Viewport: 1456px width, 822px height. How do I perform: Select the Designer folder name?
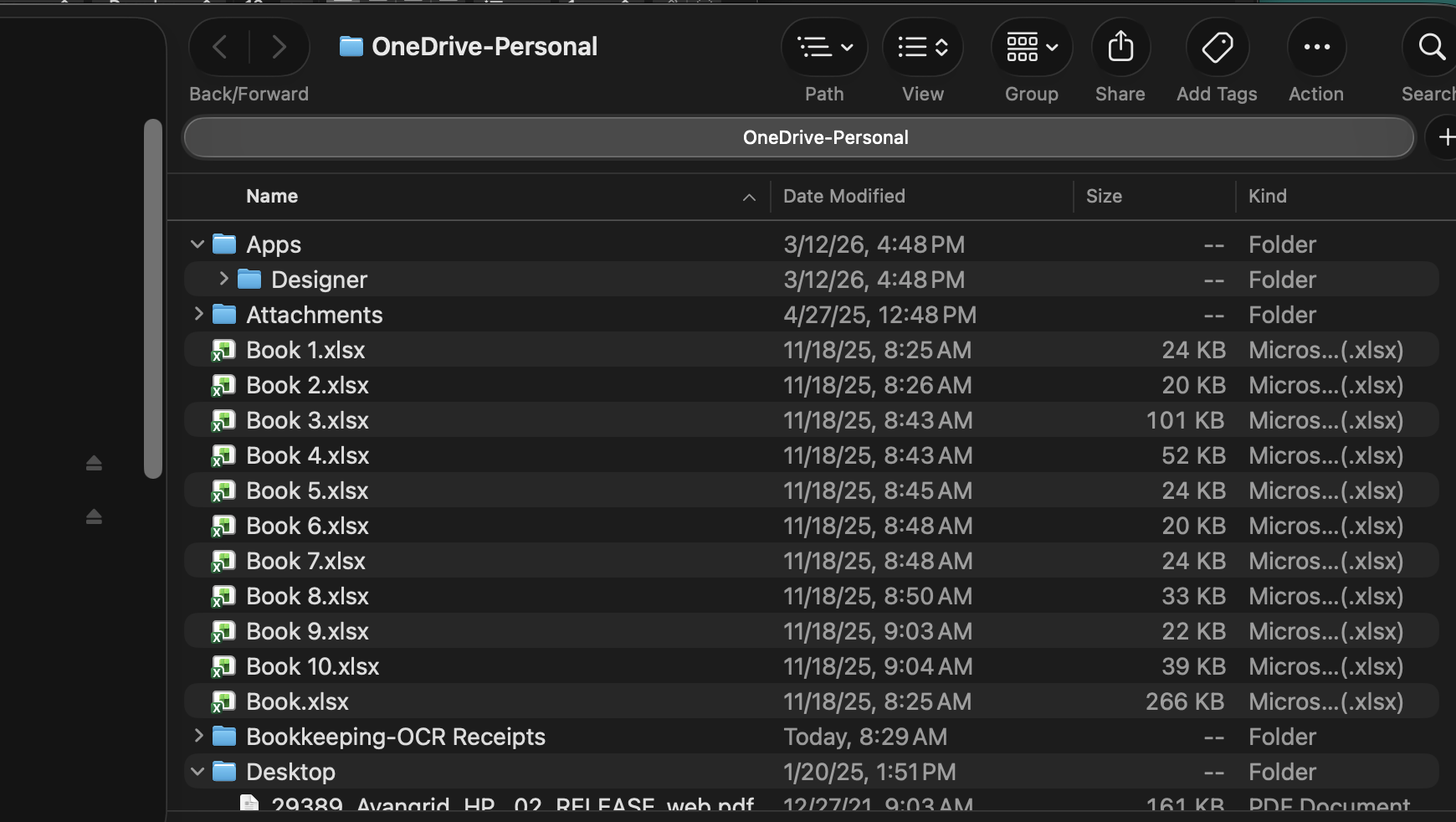[319, 280]
